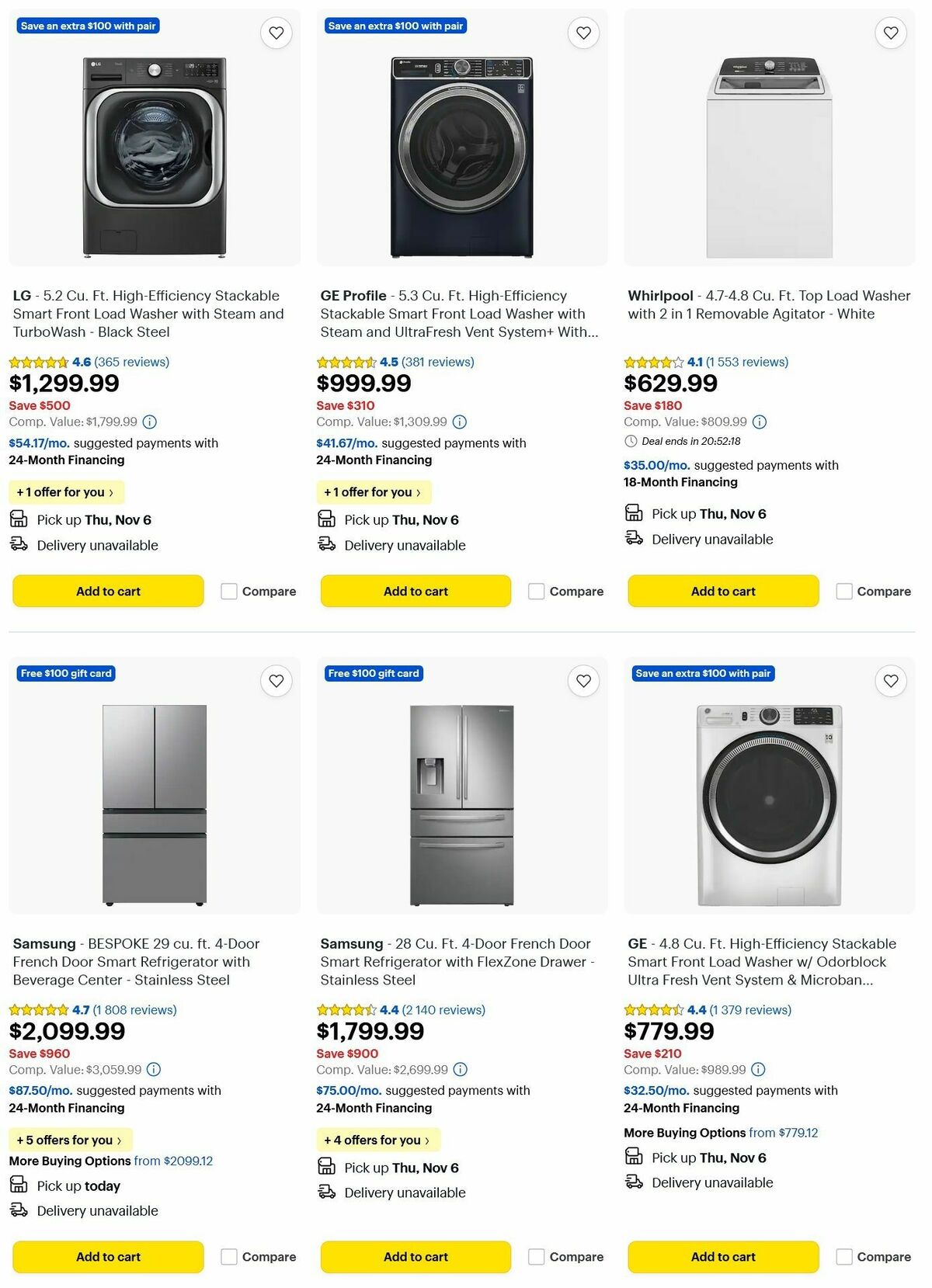Open info tooltip on Samsung BESPOKE comp value
The width and height of the screenshot is (932, 1288).
point(155,1069)
